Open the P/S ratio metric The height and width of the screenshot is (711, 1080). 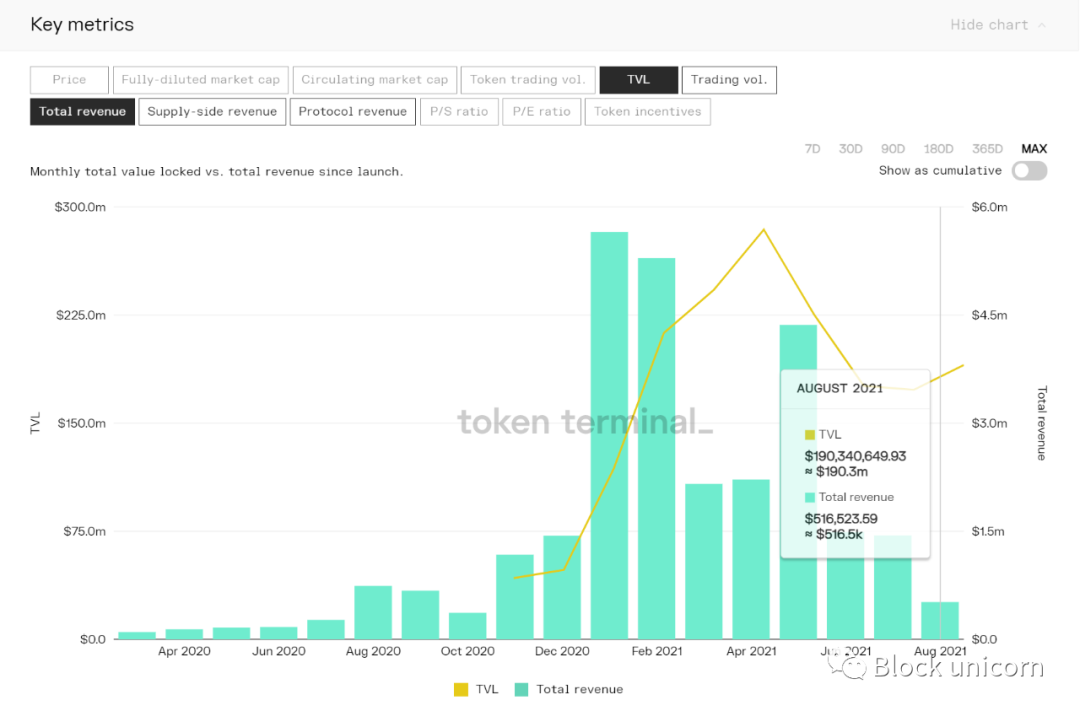coord(459,111)
